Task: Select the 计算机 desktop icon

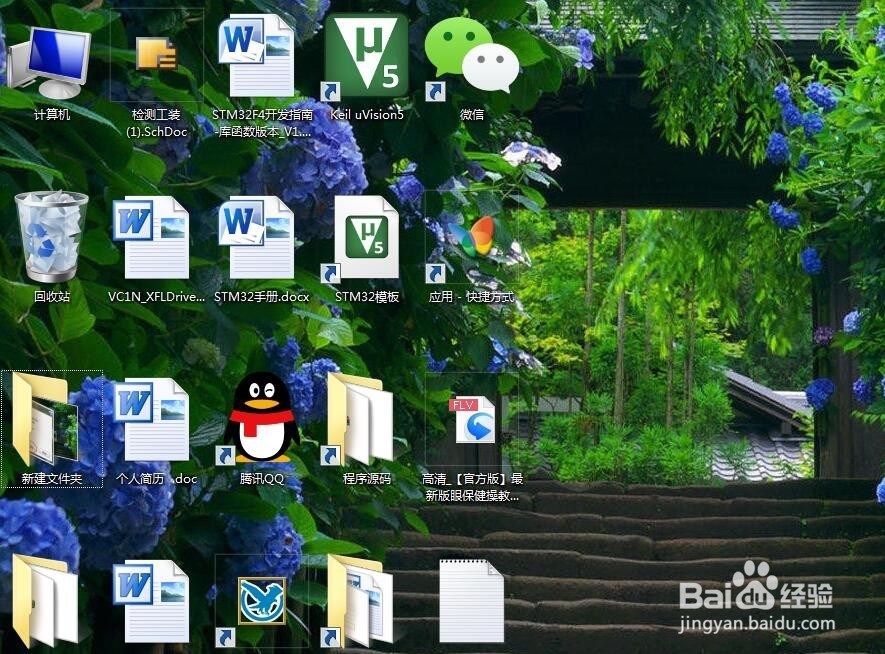Action: coord(50,63)
